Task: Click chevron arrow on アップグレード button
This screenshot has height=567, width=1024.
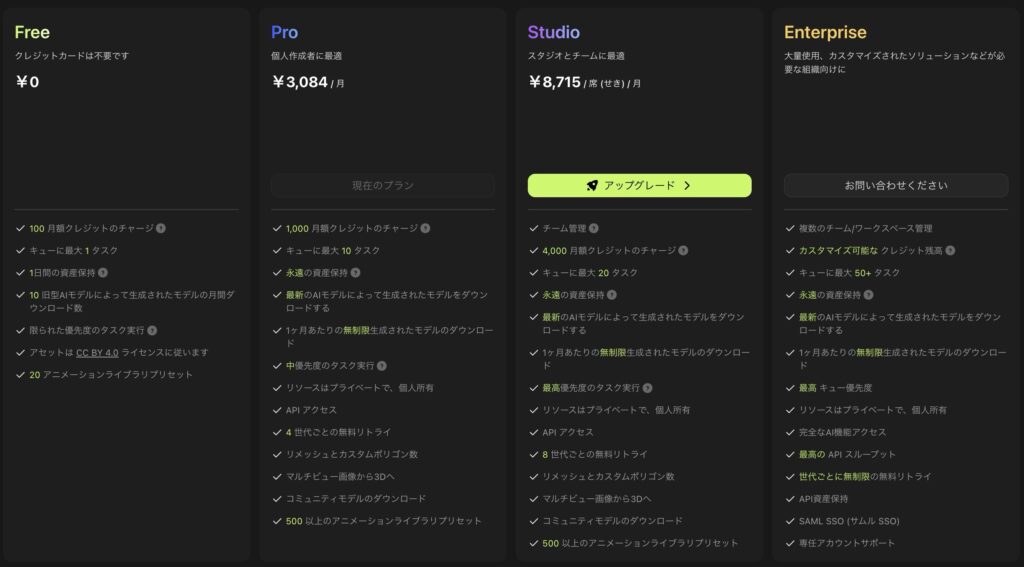Action: pyautogui.click(x=687, y=186)
